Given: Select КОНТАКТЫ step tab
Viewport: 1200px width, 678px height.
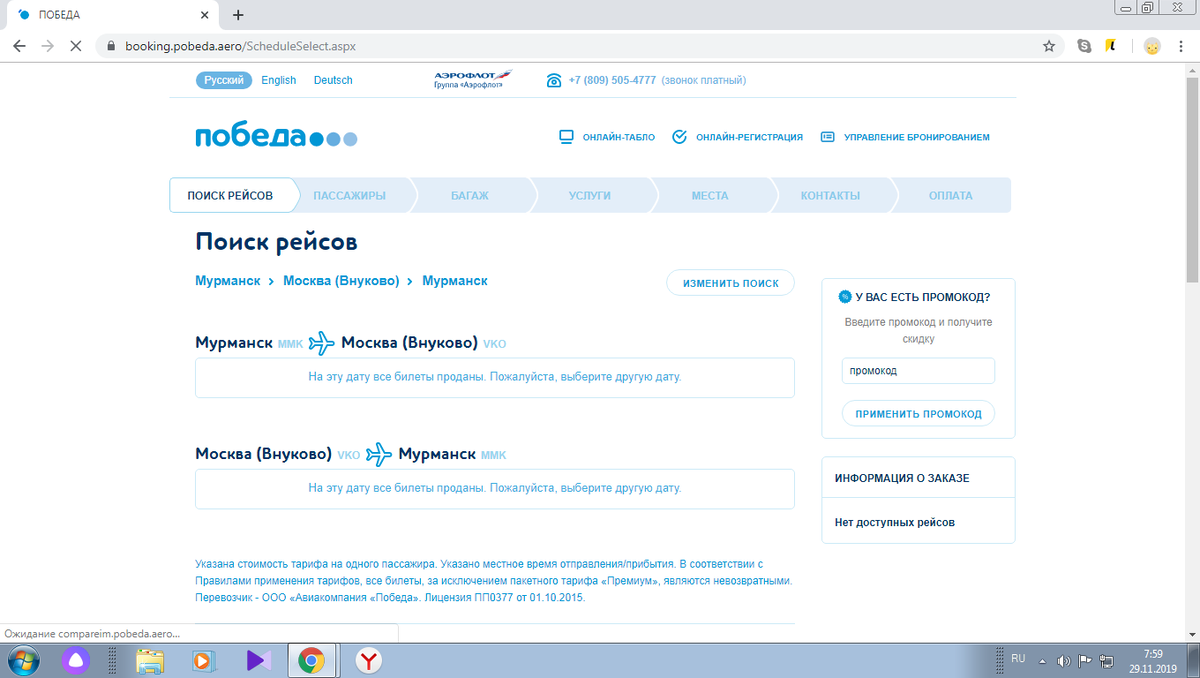Looking at the screenshot, I should coord(830,196).
